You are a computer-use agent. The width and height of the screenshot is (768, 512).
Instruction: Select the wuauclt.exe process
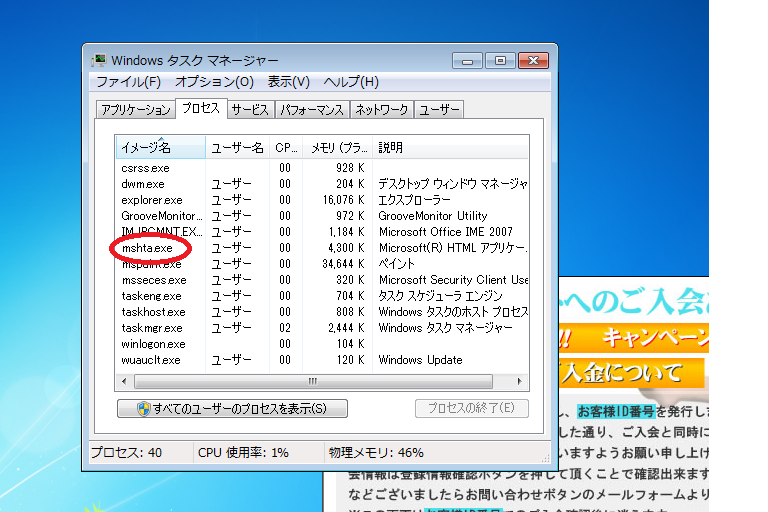[322, 360]
